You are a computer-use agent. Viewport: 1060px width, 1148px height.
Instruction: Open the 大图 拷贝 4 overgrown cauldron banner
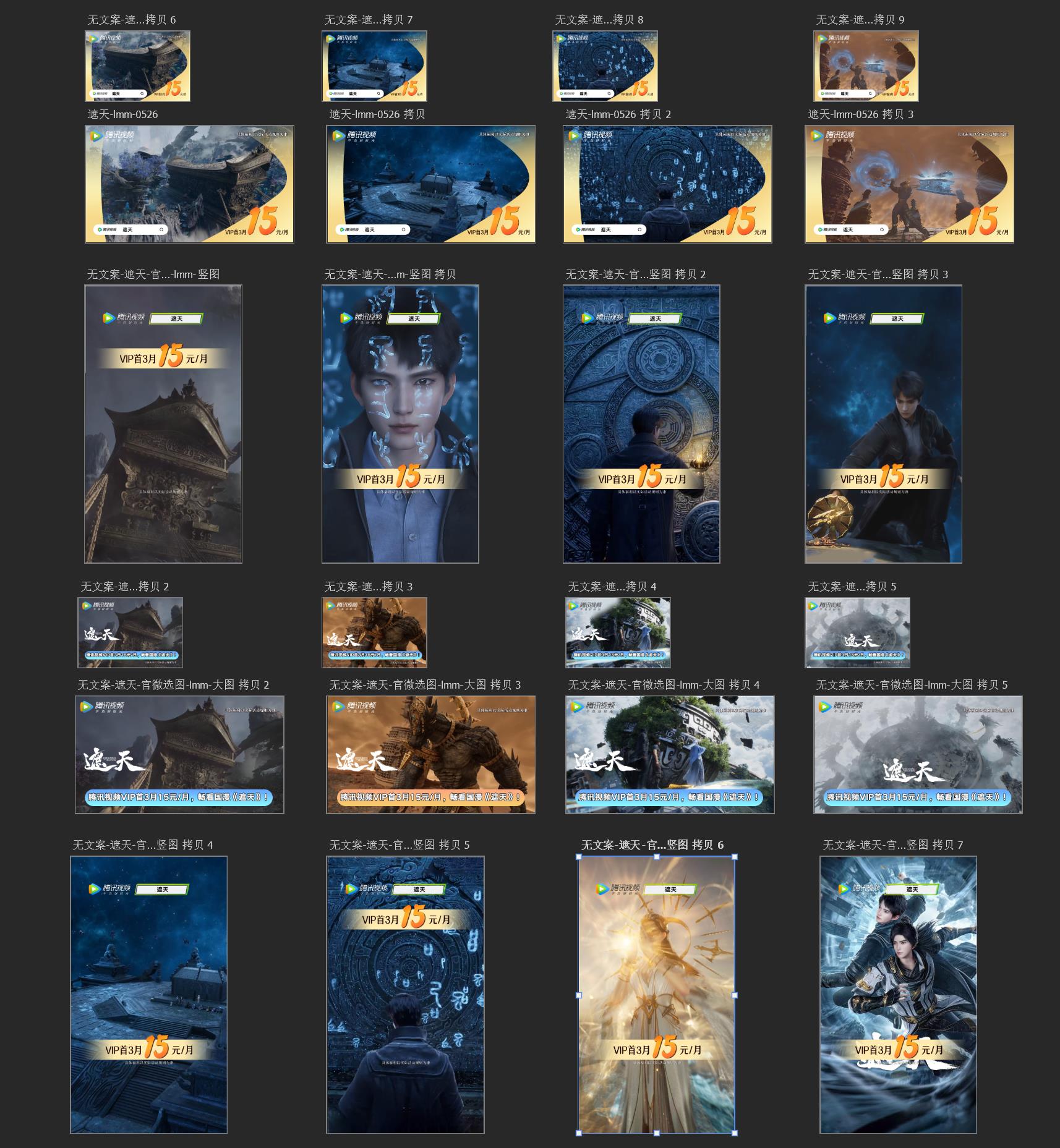coord(670,755)
